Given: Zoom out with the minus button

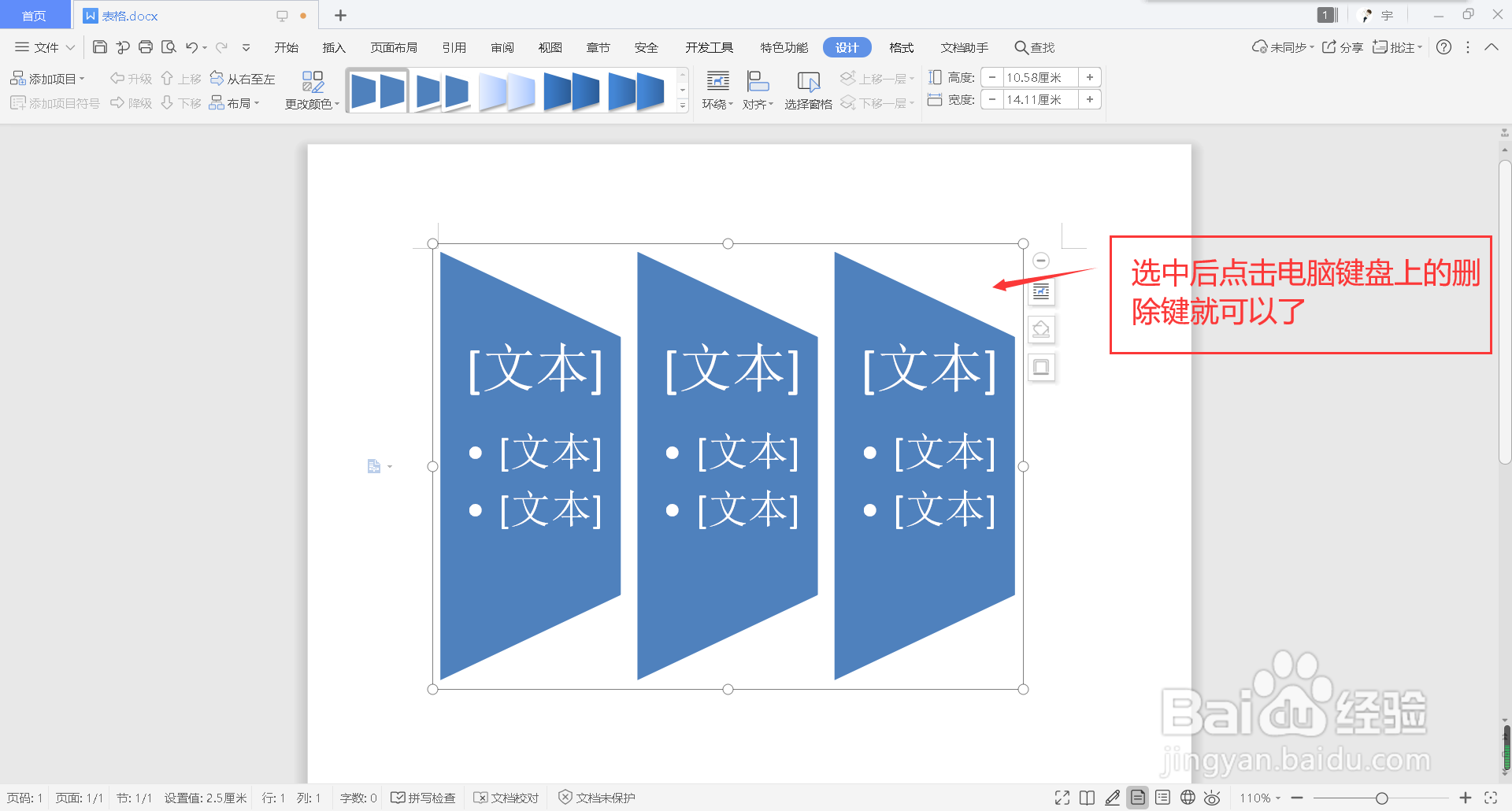Looking at the screenshot, I should point(1297,798).
